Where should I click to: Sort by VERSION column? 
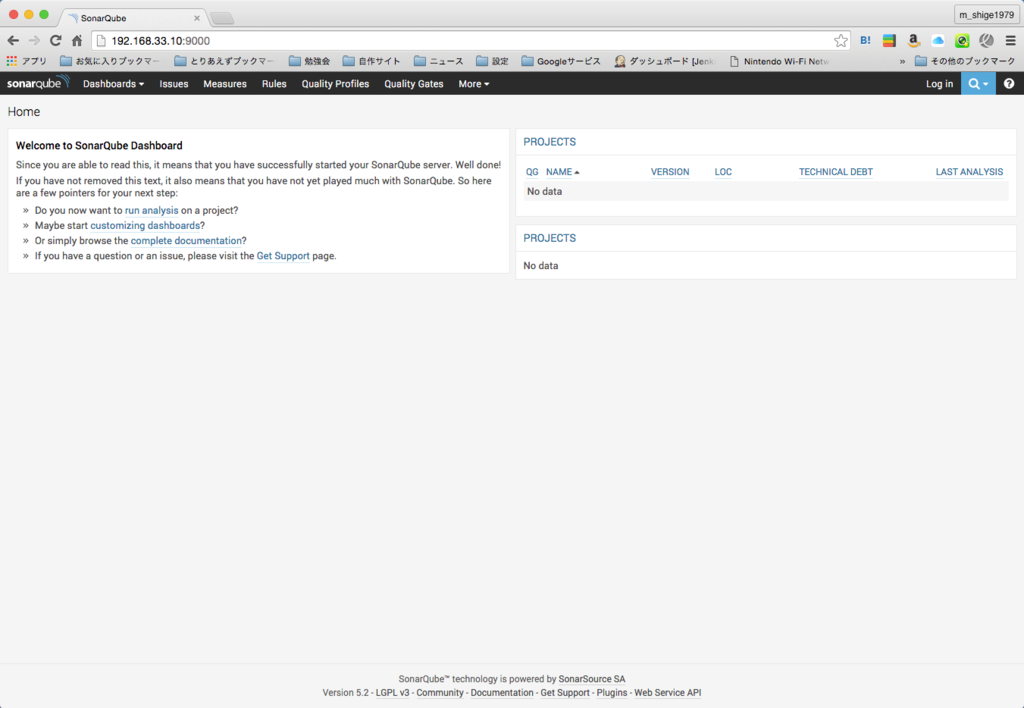click(670, 172)
